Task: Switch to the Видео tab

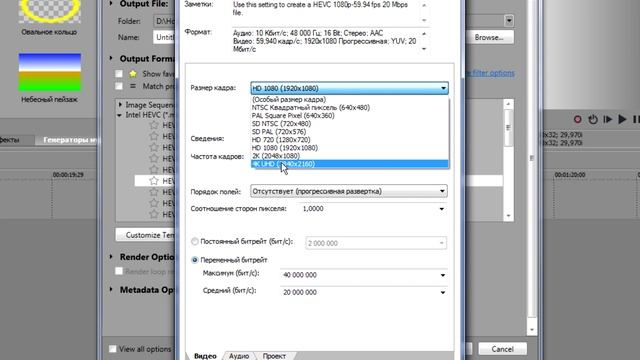Action: click(x=205, y=356)
